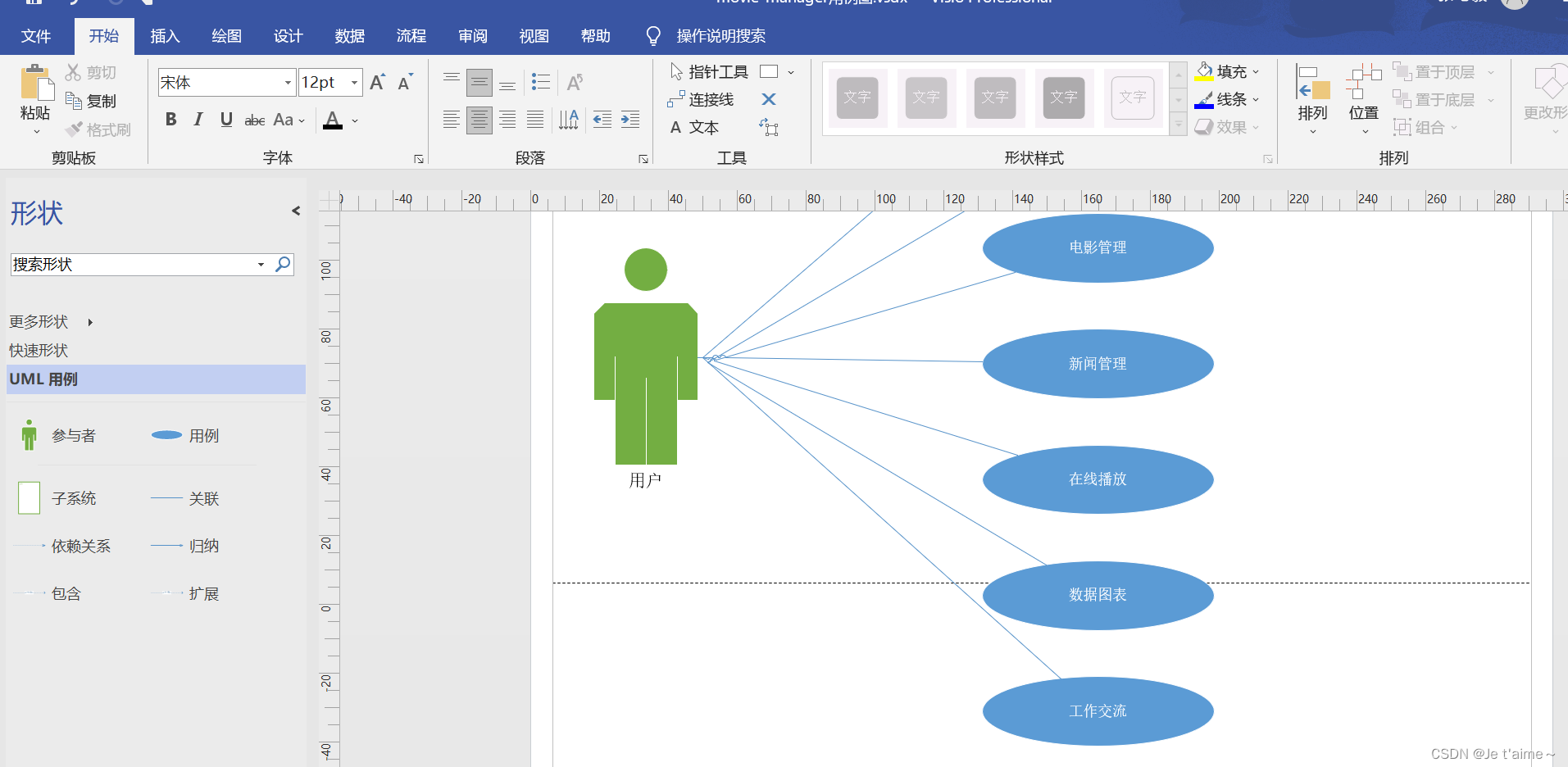
Task: Decrease font size with the smaller A icon
Action: [405, 82]
